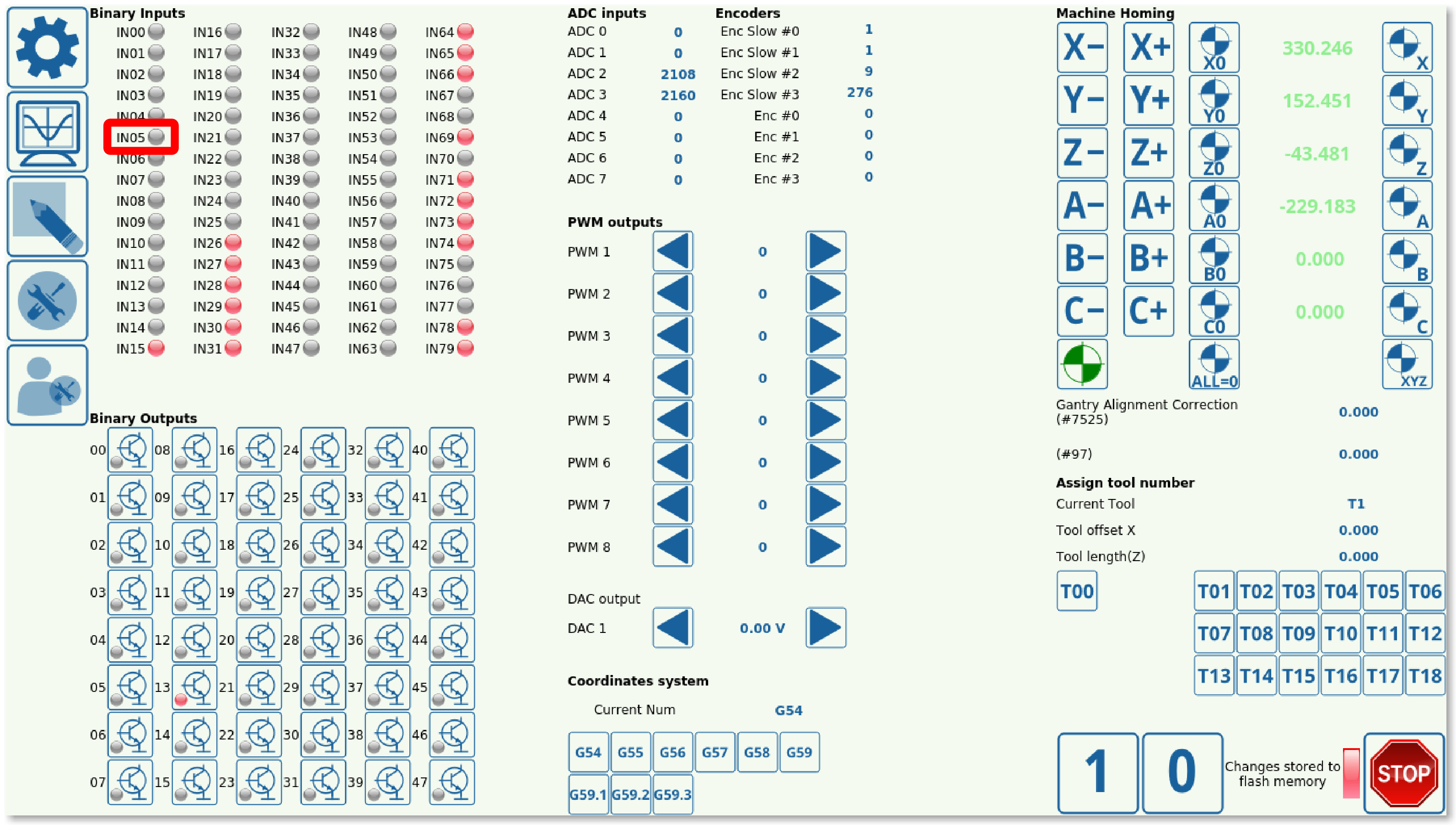Image resolution: width=1456 pixels, height=825 pixels.
Task: Open the wrench and screwdriver tools icon
Action: point(47,301)
